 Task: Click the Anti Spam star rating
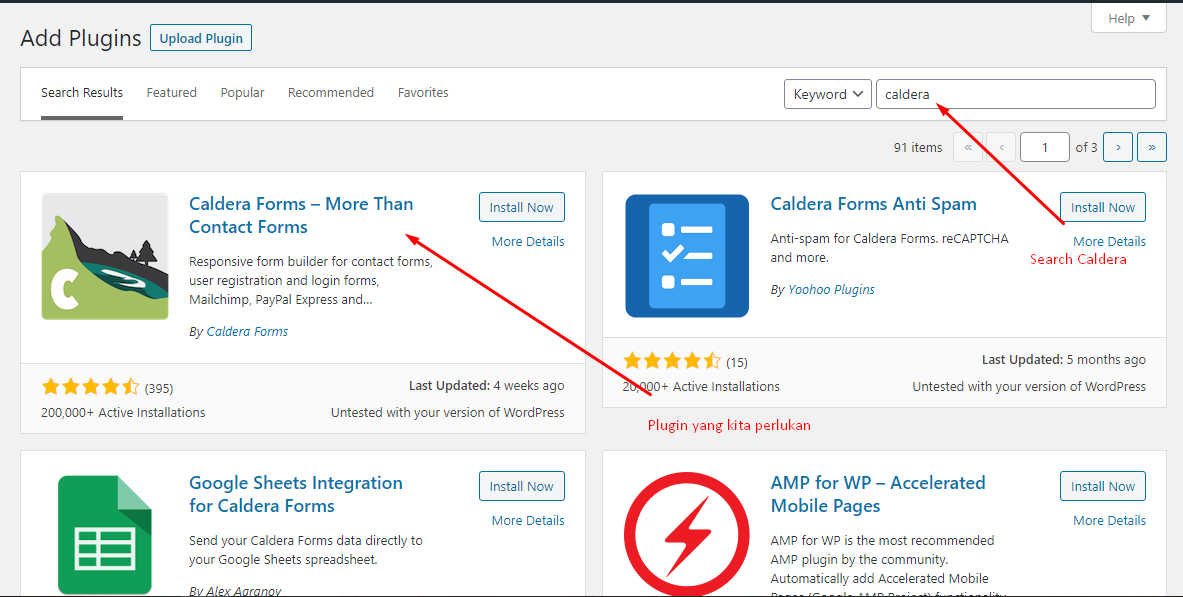coord(671,362)
